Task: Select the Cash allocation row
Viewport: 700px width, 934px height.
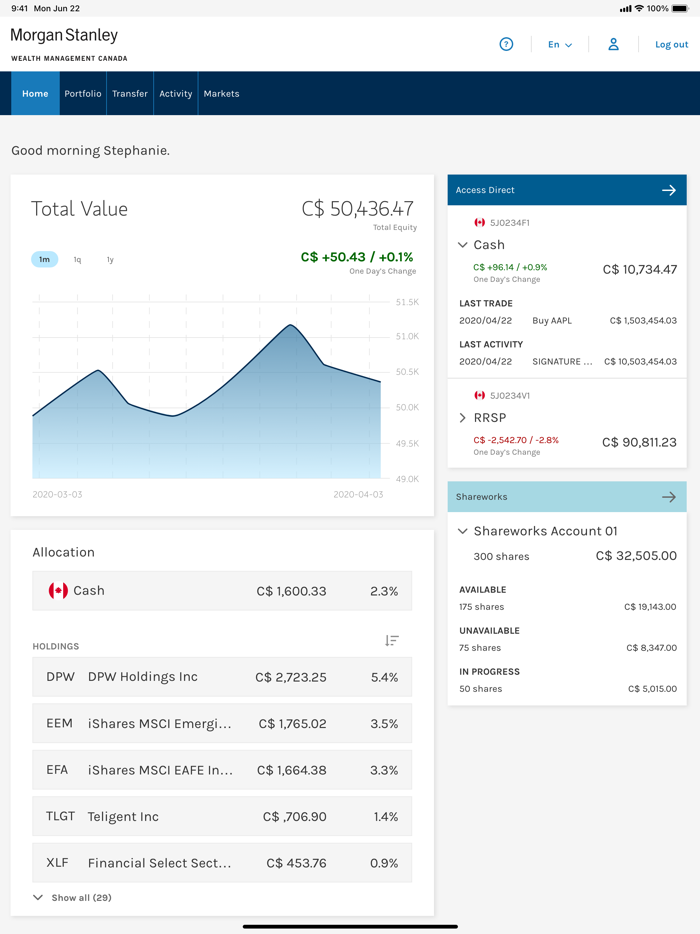Action: [x=222, y=591]
